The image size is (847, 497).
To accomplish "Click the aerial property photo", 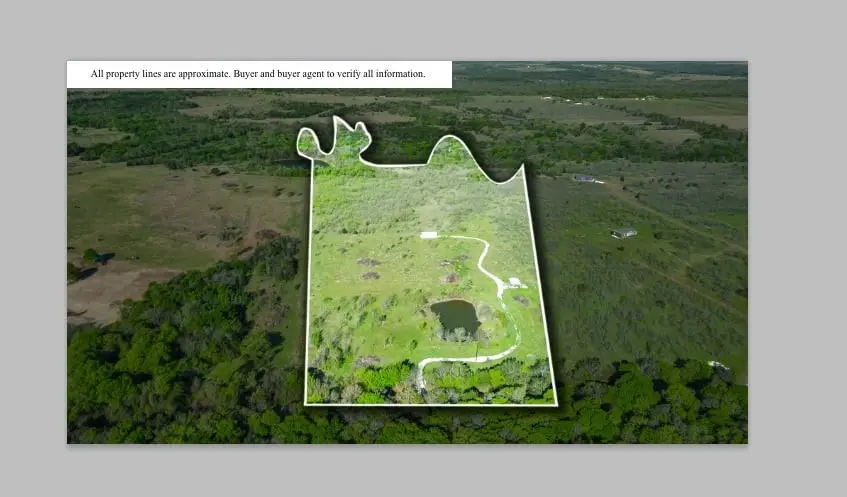I will pos(407,252).
